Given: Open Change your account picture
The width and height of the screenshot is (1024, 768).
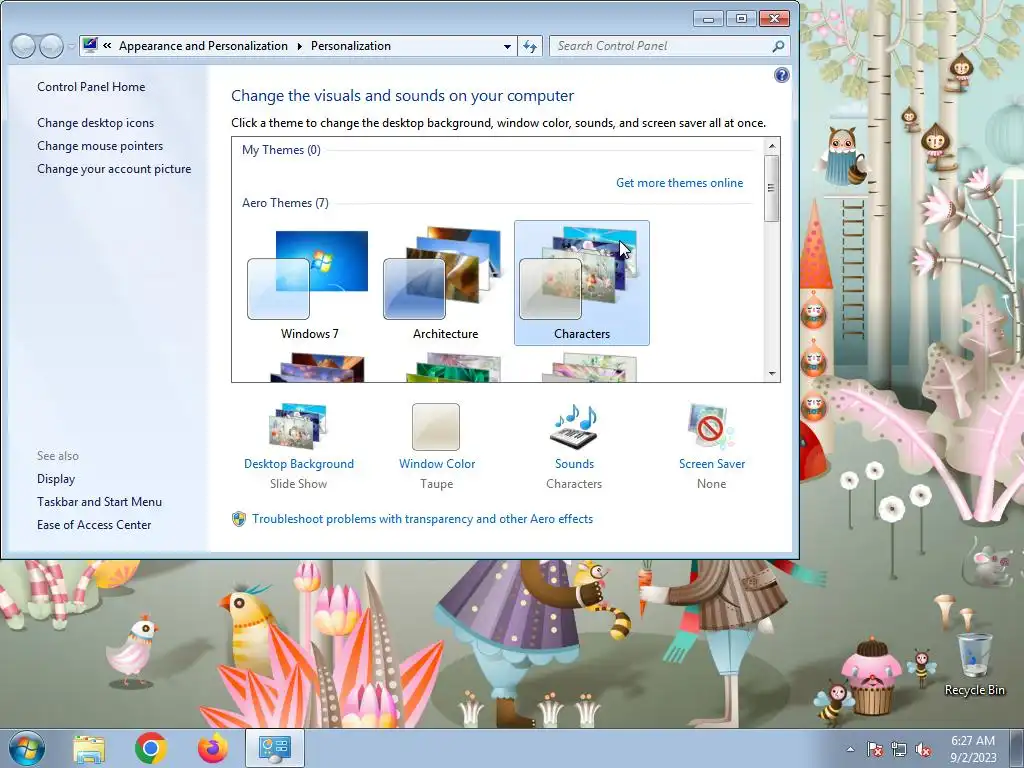Looking at the screenshot, I should tap(114, 168).
